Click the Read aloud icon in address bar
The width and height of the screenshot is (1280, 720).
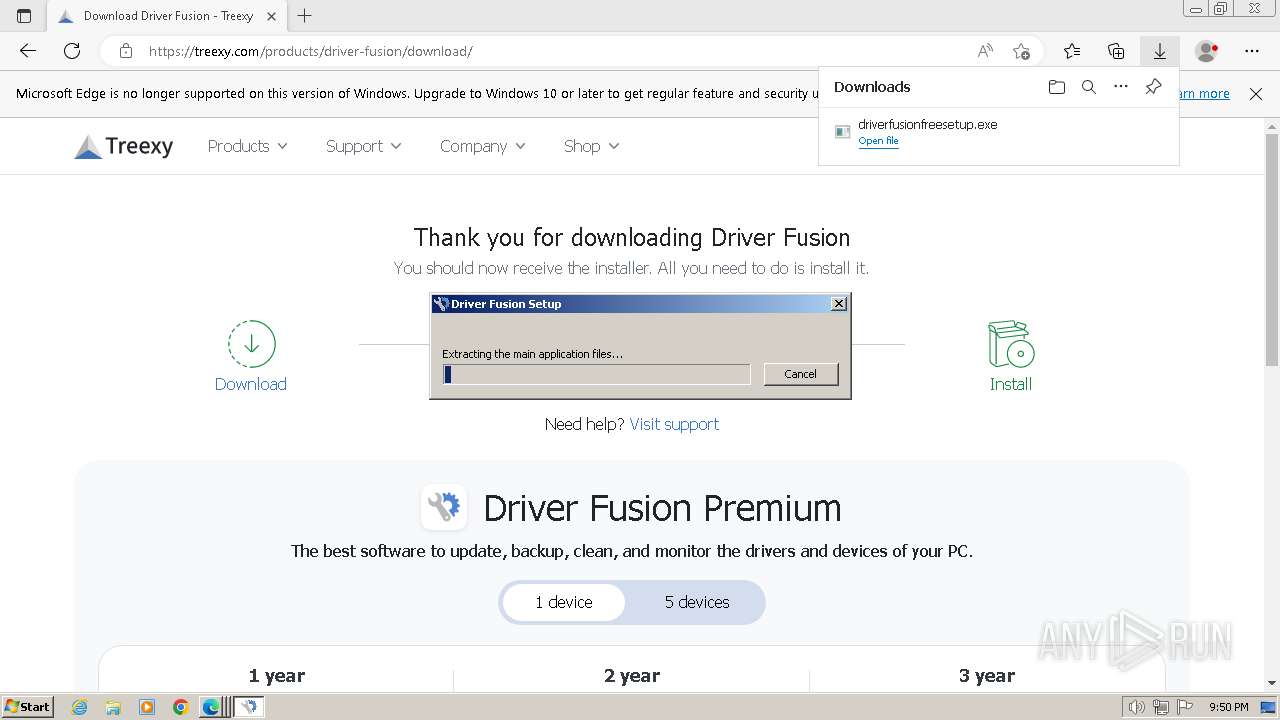[985, 51]
